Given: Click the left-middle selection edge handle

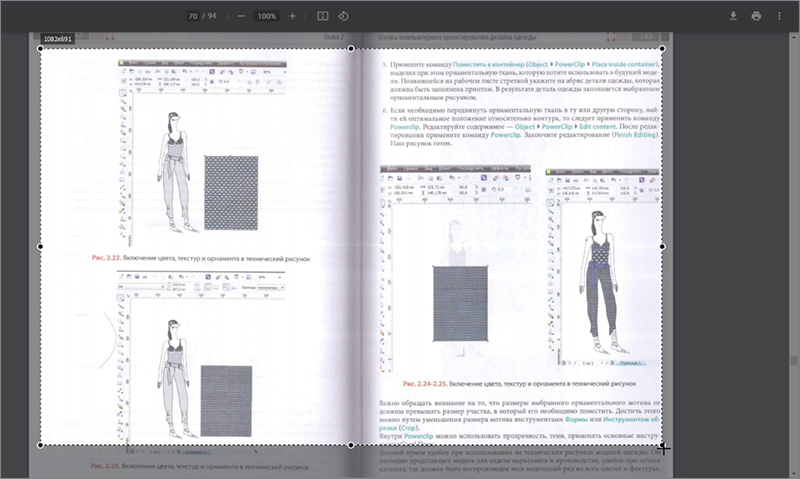Looking at the screenshot, I should pos(40,246).
